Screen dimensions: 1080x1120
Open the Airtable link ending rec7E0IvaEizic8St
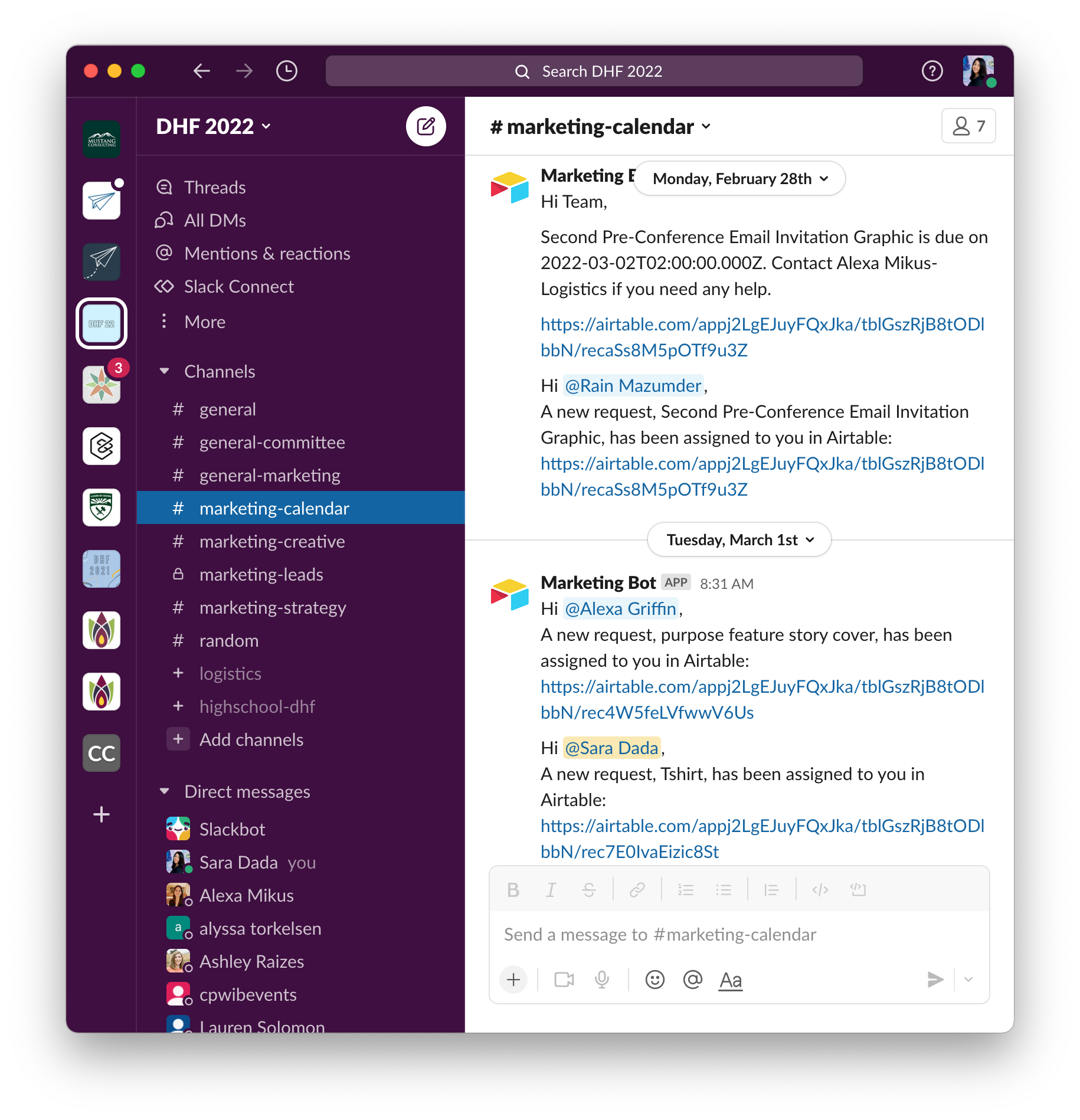coord(762,839)
